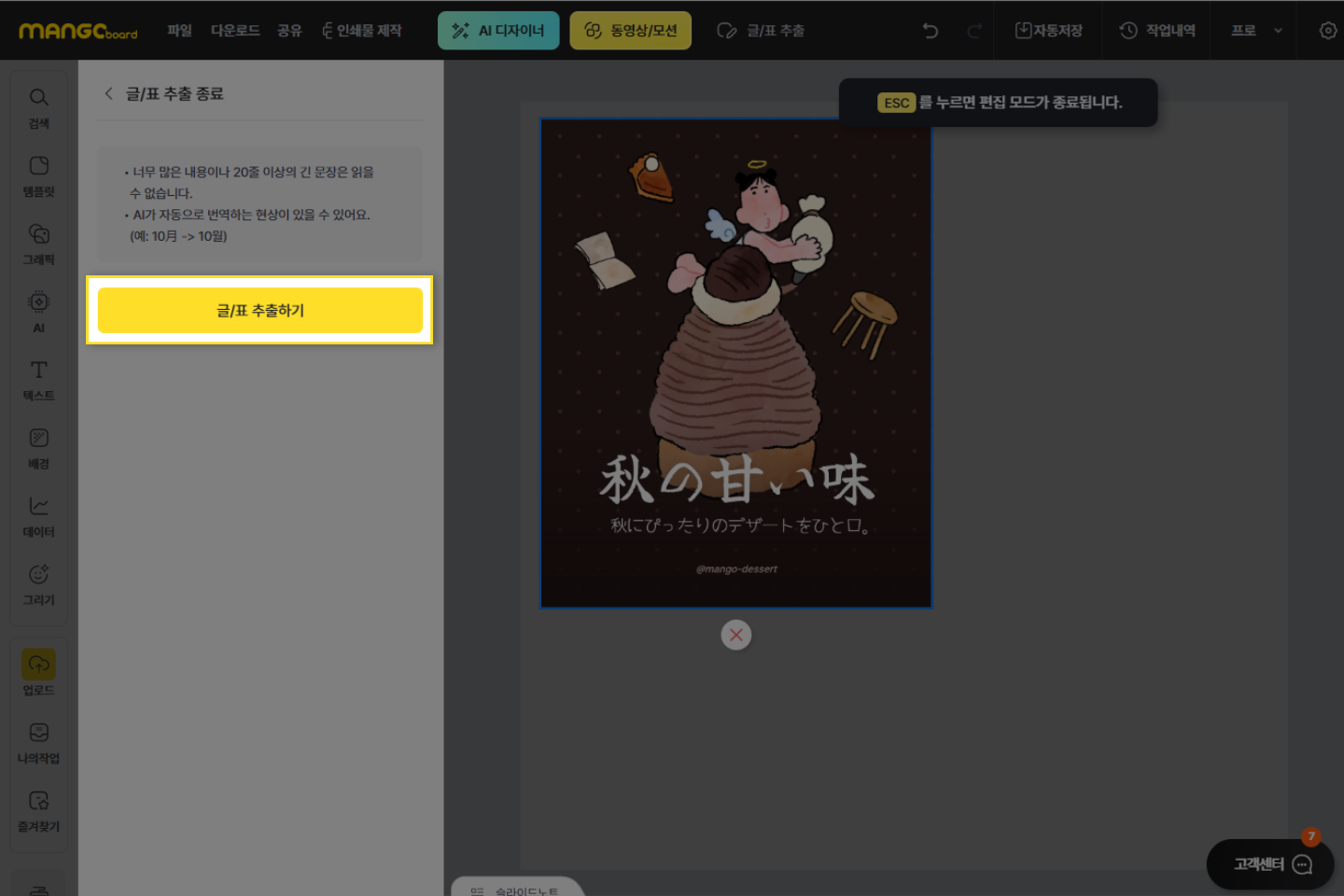Open the Search (검색) sidebar panel
This screenshot has width=1344, height=896.
(x=38, y=106)
